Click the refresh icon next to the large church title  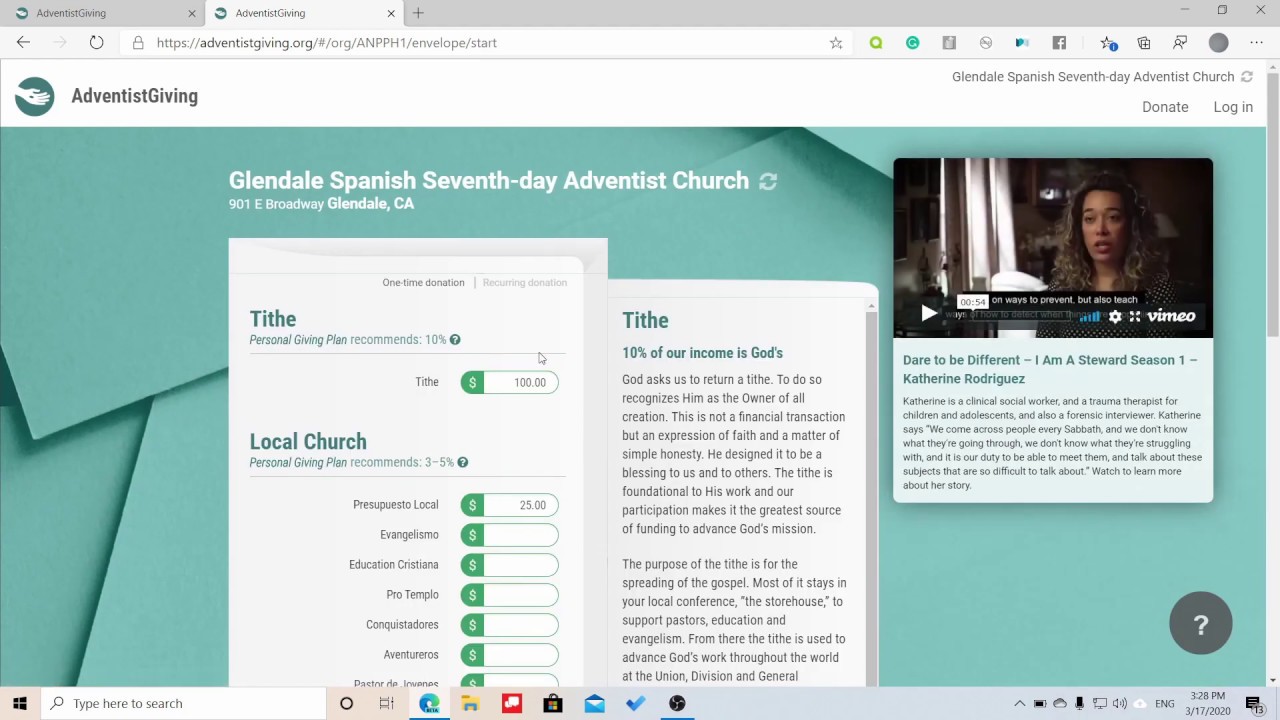(x=768, y=181)
